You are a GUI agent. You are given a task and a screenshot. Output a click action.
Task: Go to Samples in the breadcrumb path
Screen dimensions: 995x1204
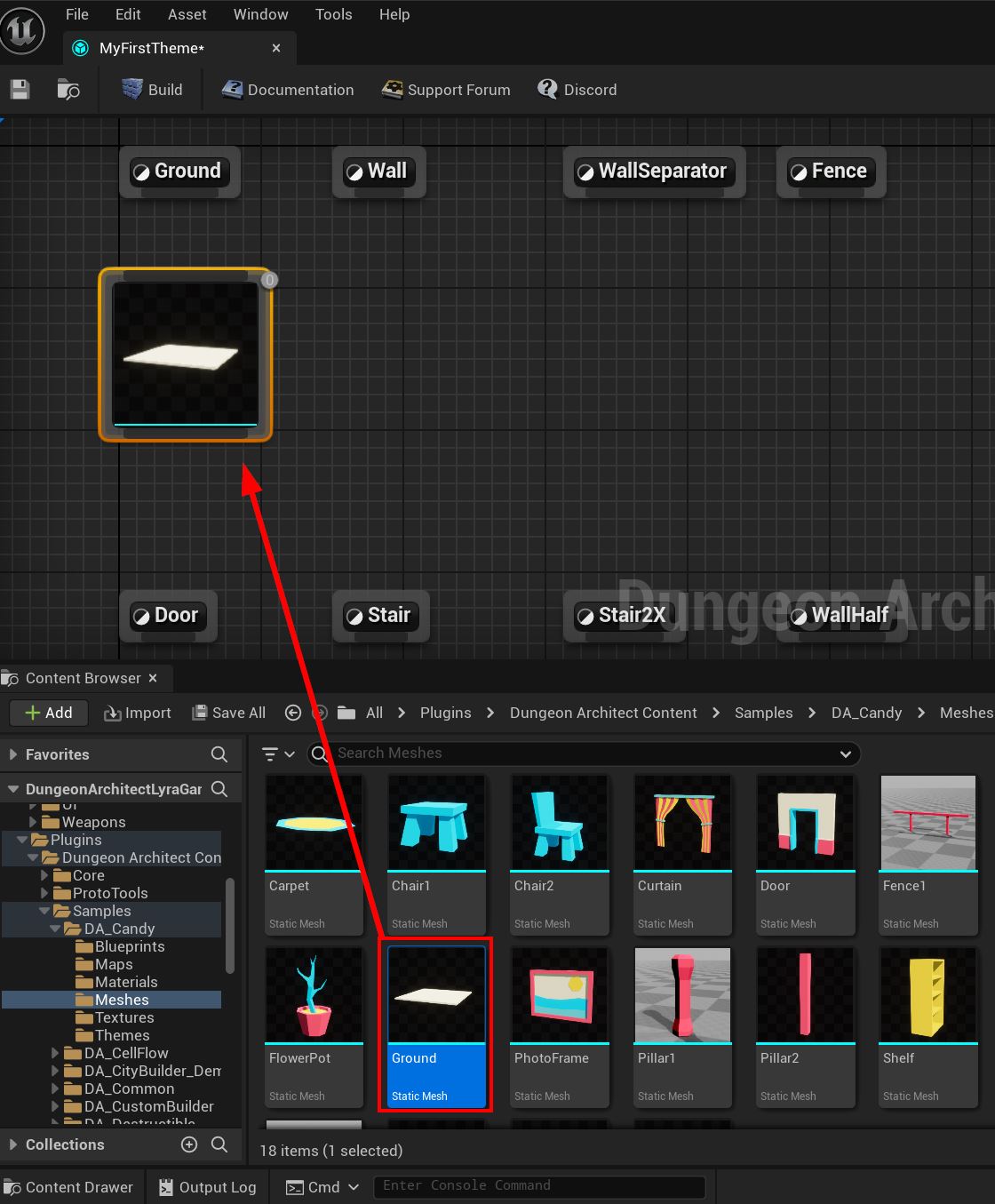click(764, 713)
